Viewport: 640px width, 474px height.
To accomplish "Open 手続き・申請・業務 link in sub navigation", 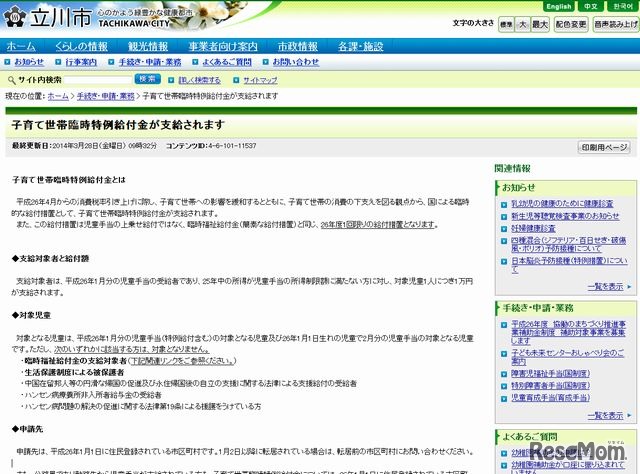I will 150,62.
